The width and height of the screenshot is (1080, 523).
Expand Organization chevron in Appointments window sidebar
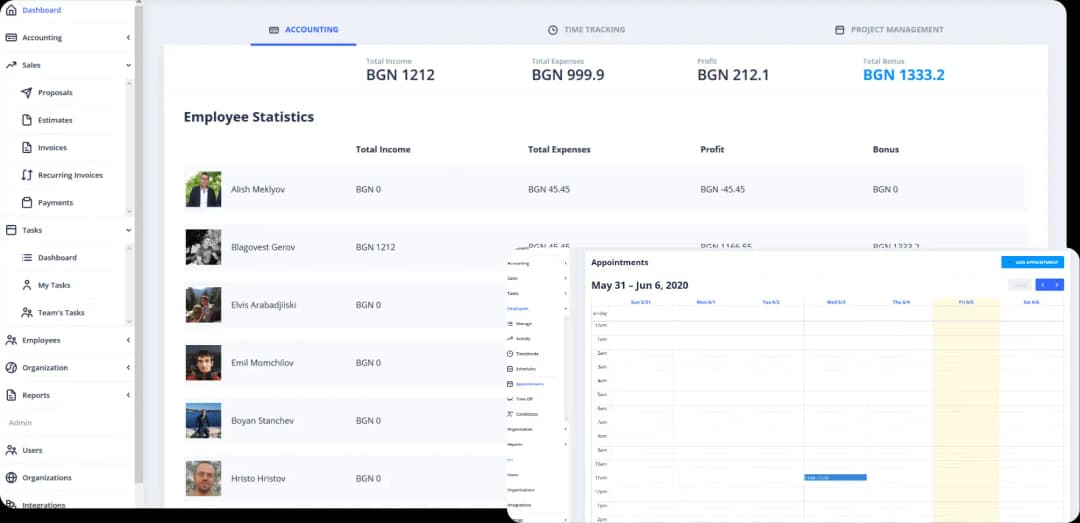click(x=565, y=429)
